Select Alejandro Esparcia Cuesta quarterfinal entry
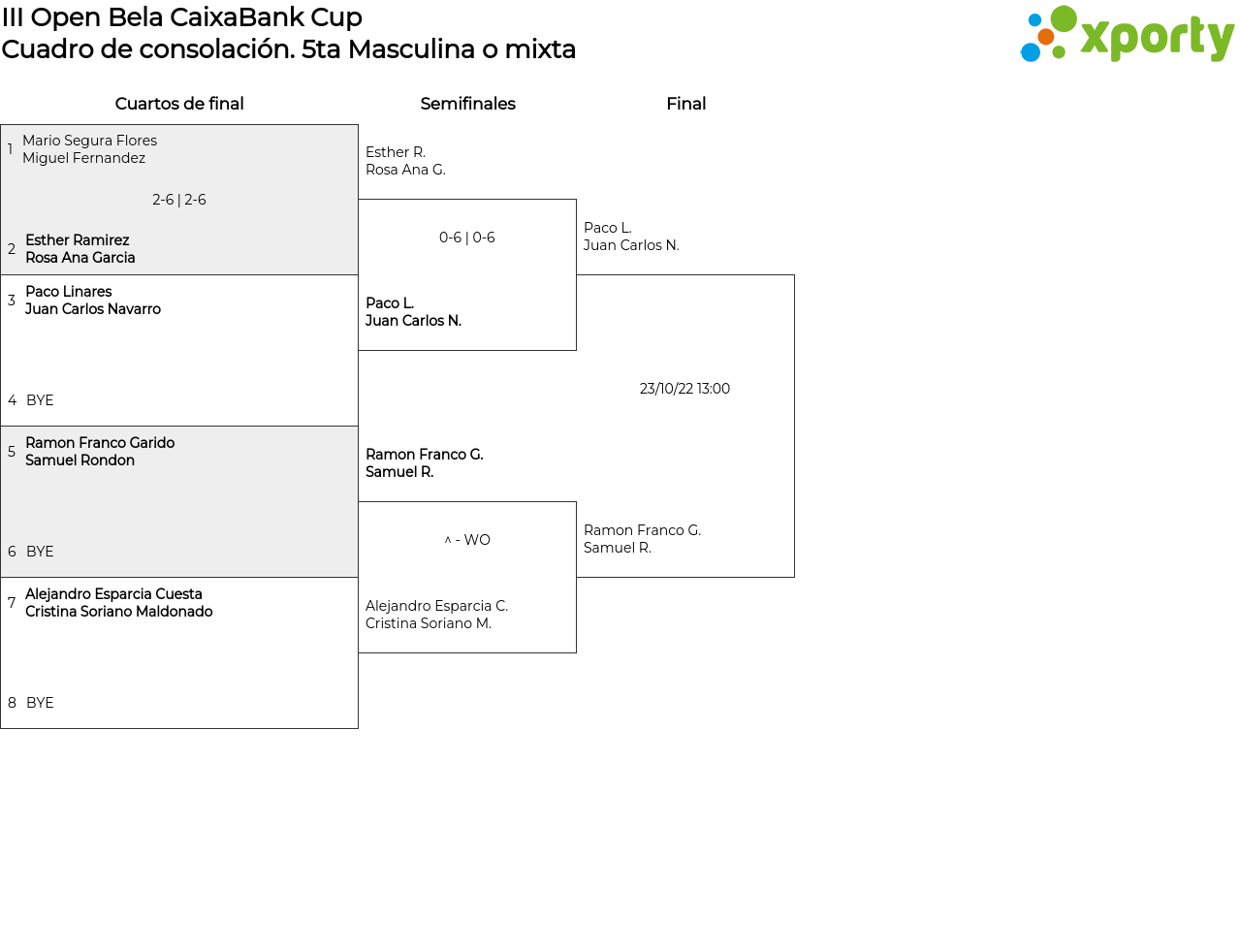1241x952 pixels. tap(118, 603)
